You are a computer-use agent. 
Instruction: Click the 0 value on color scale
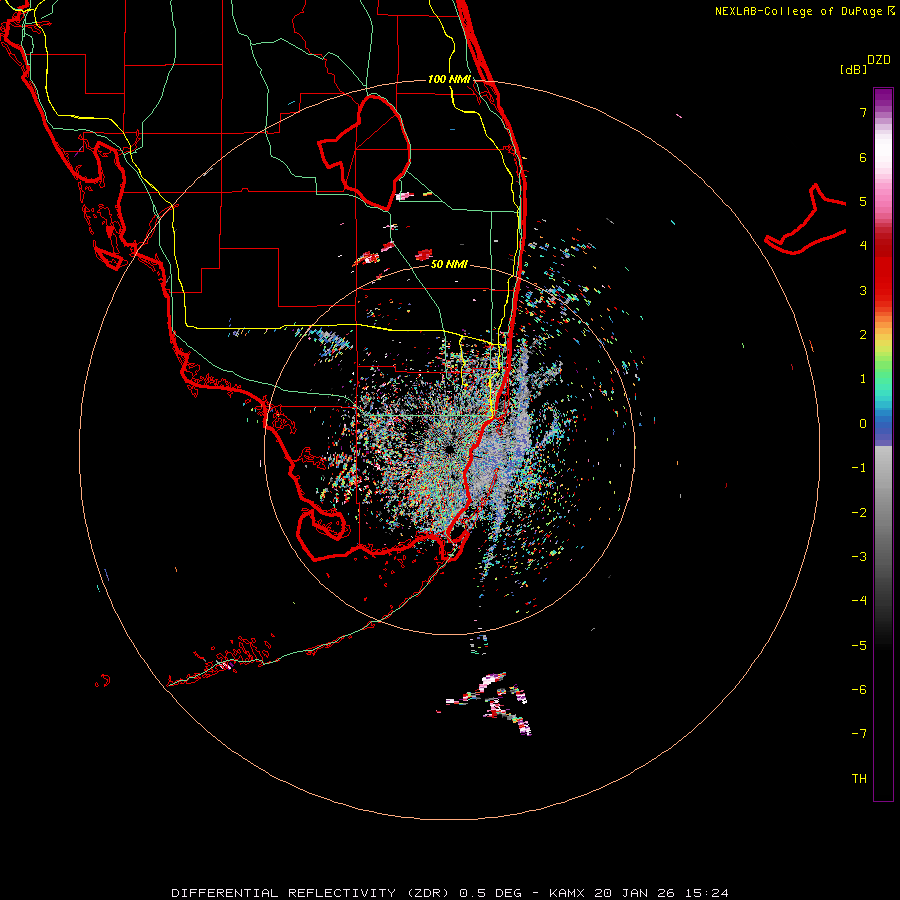[x=863, y=424]
